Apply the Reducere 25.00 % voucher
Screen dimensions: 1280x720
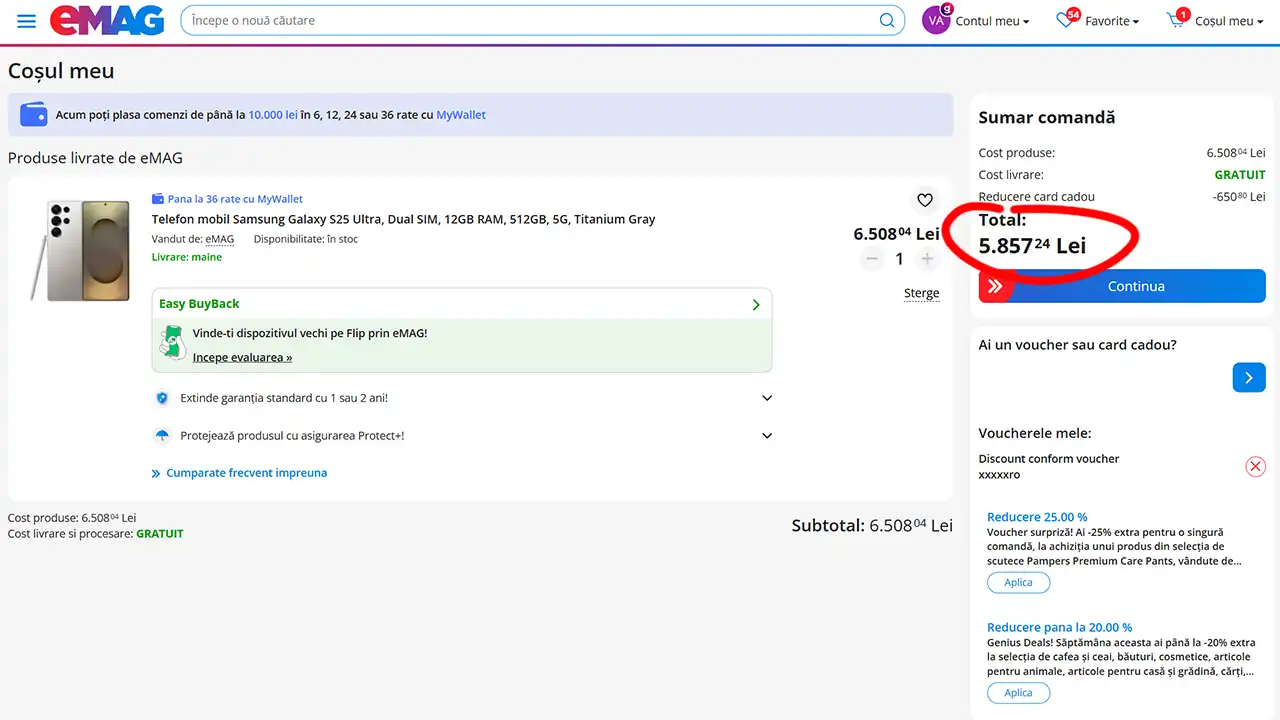tap(1018, 583)
